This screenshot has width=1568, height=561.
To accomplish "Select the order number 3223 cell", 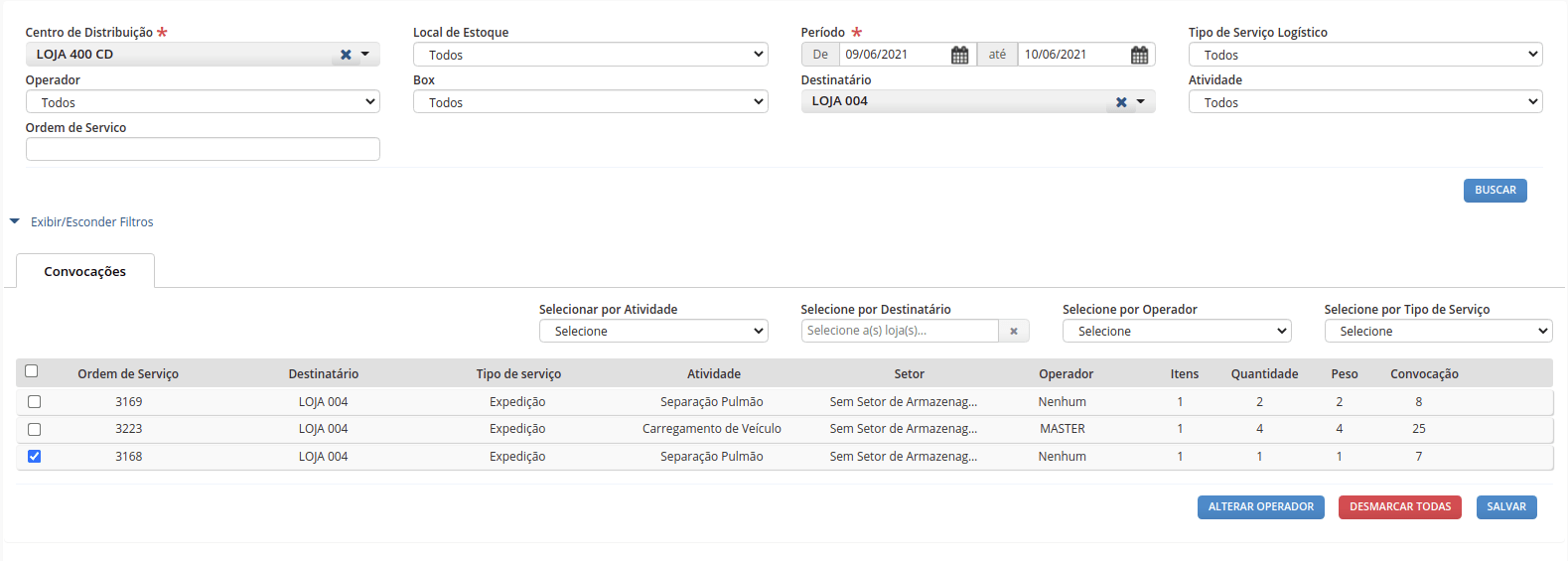I will click(x=129, y=429).
